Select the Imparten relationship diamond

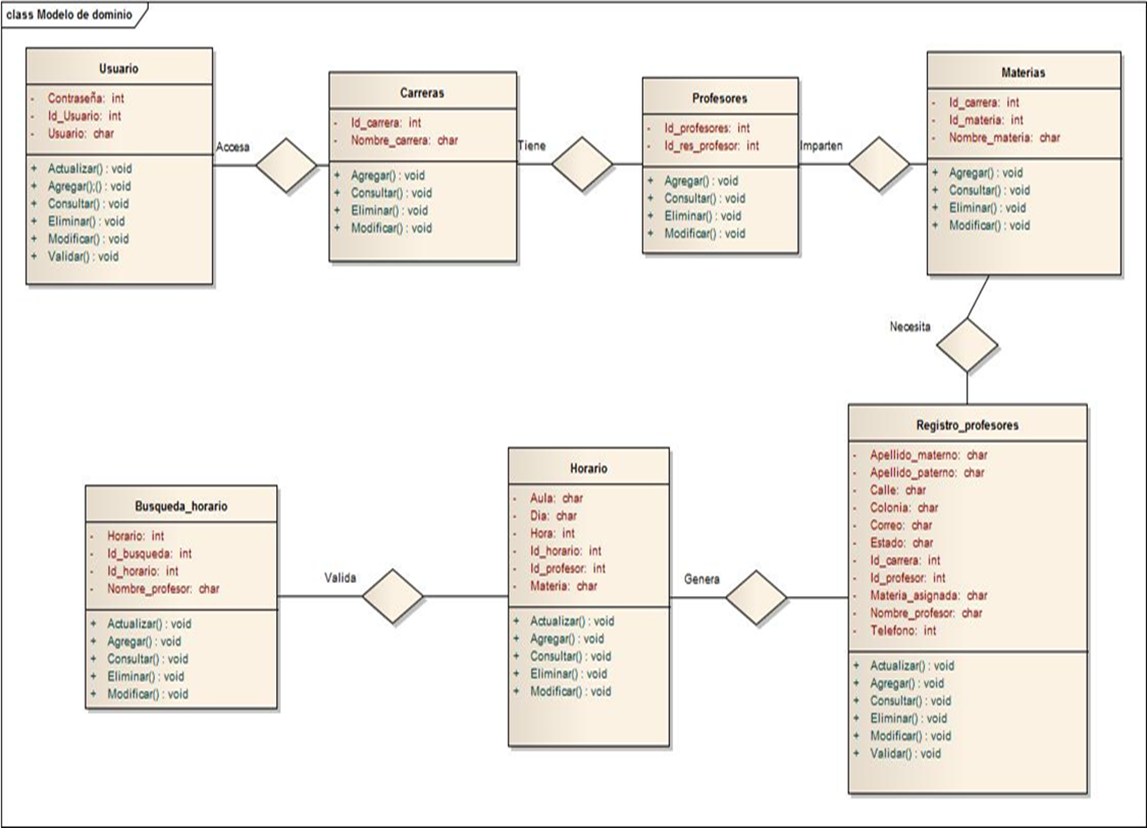coord(879,163)
